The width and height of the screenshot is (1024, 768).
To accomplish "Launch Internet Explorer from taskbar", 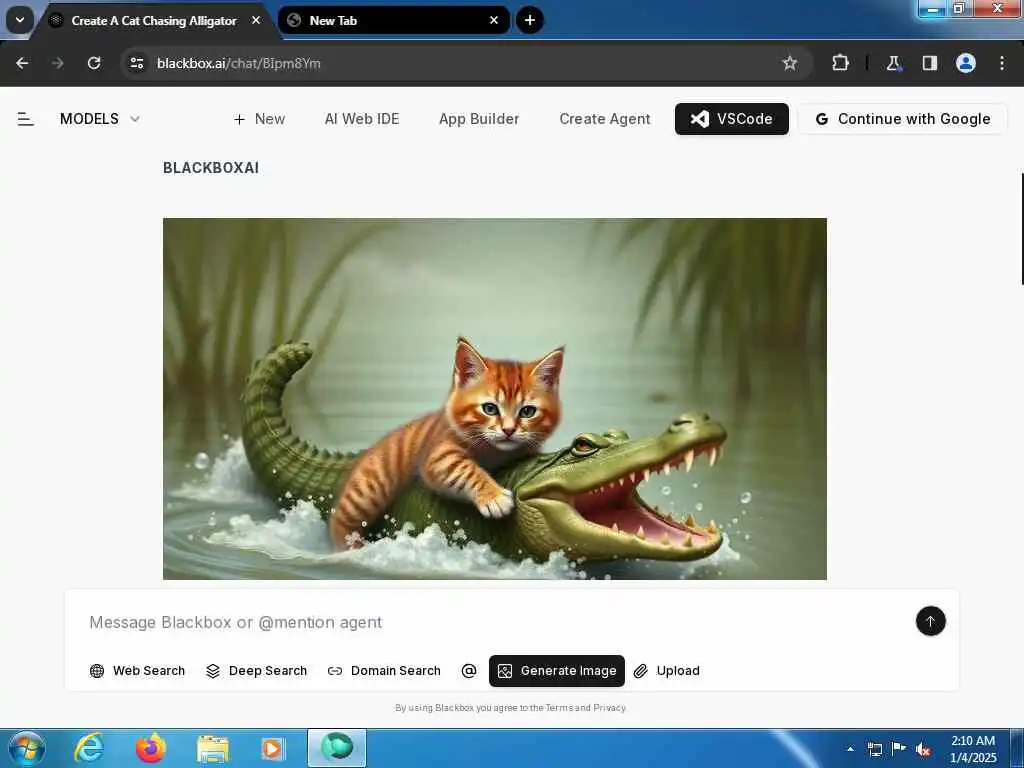I will pos(89,748).
